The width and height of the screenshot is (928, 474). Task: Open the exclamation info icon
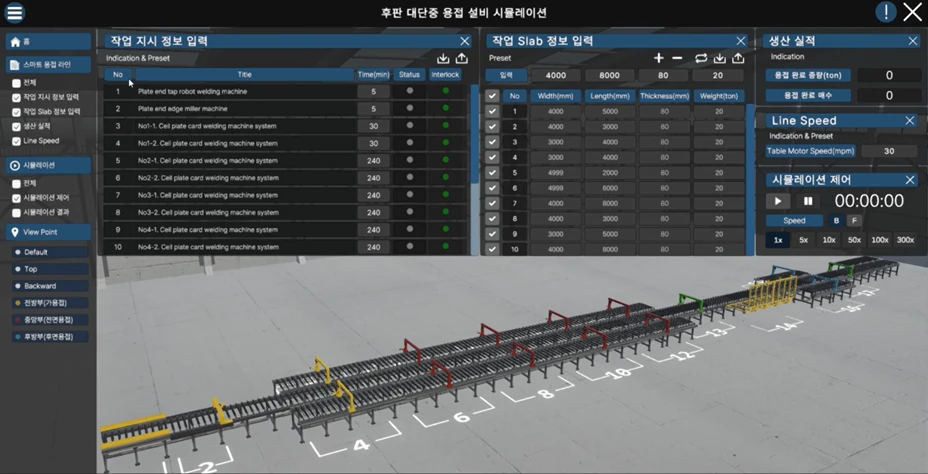click(x=886, y=12)
